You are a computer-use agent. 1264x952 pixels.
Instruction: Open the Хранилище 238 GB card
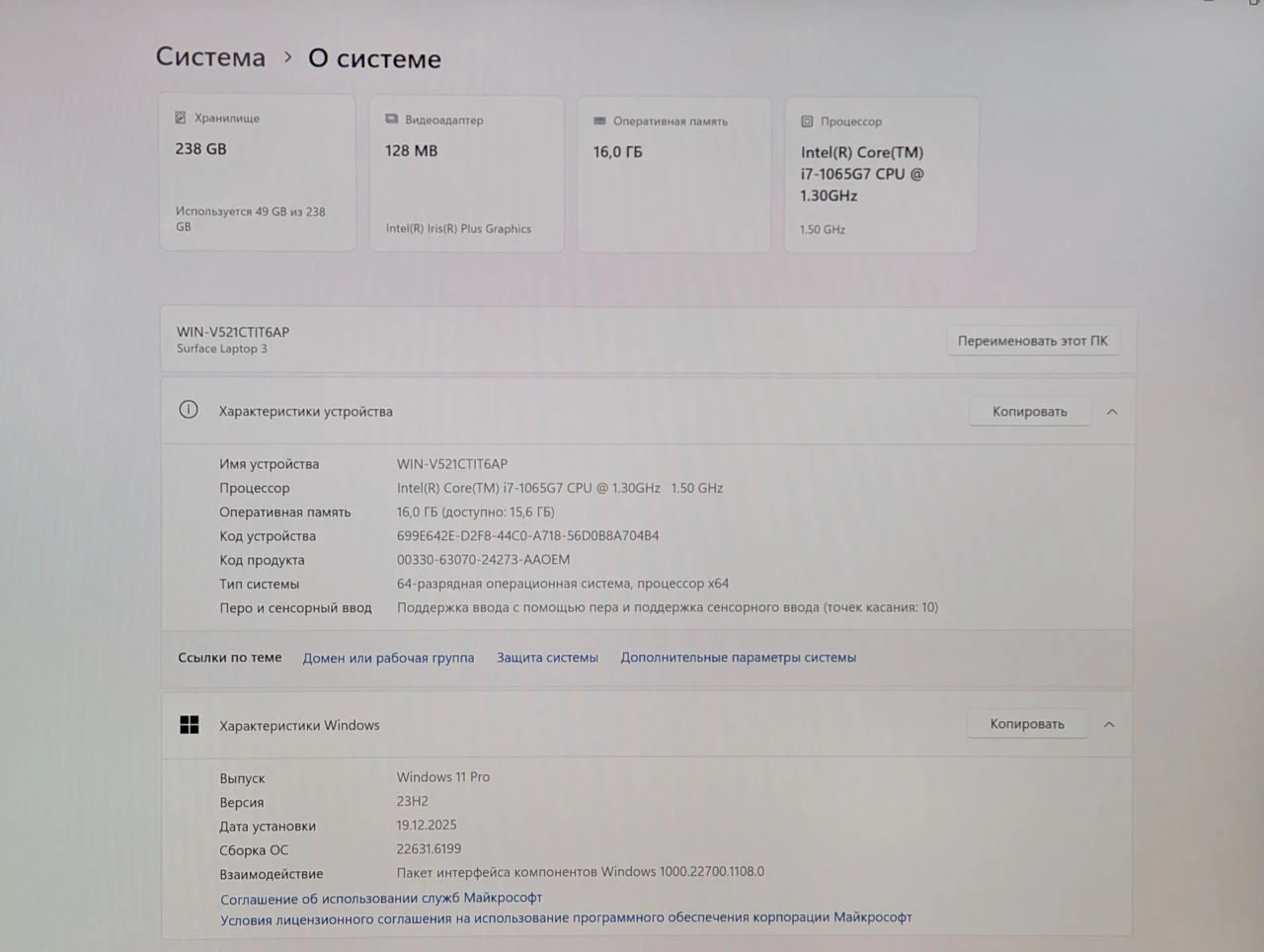[257, 172]
